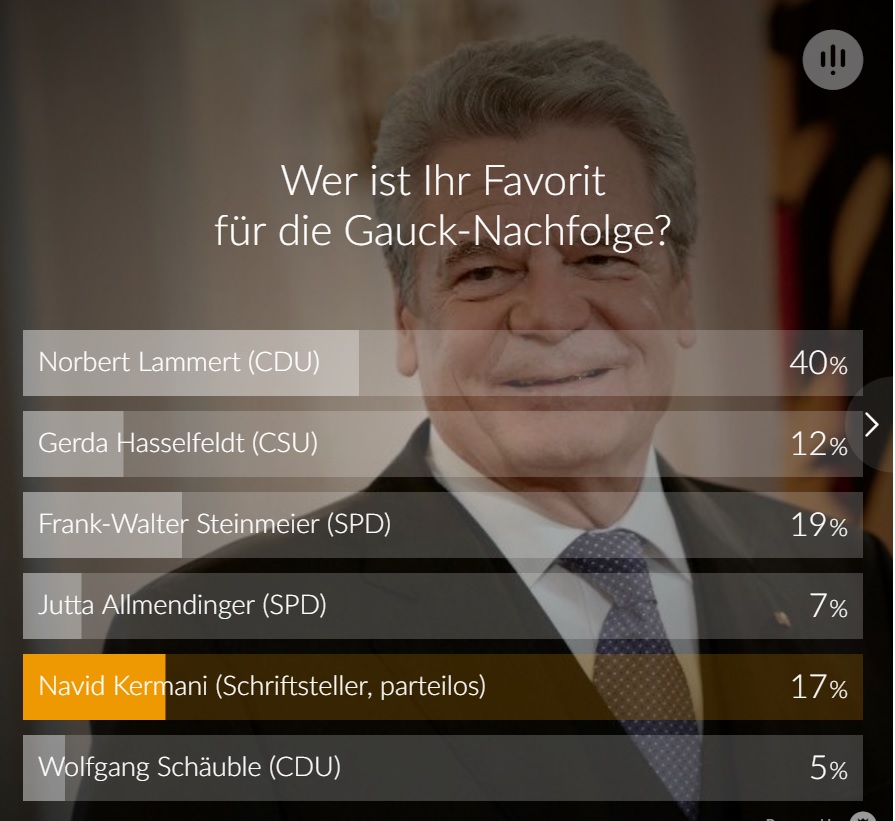895x821 pixels.
Task: Vote for Frank-Walter Steinmeier (SPD)
Action: [214, 524]
